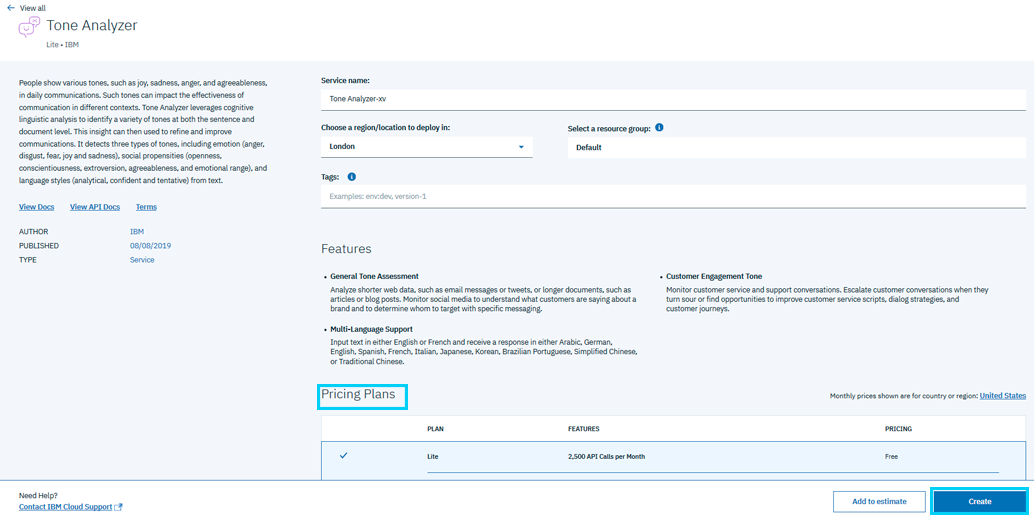
Task: Click the FEATURES column header
Action: (584, 429)
